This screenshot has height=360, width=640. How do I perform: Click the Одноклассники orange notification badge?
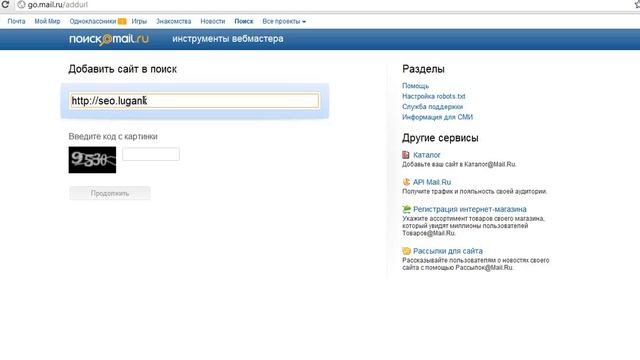point(122,21)
